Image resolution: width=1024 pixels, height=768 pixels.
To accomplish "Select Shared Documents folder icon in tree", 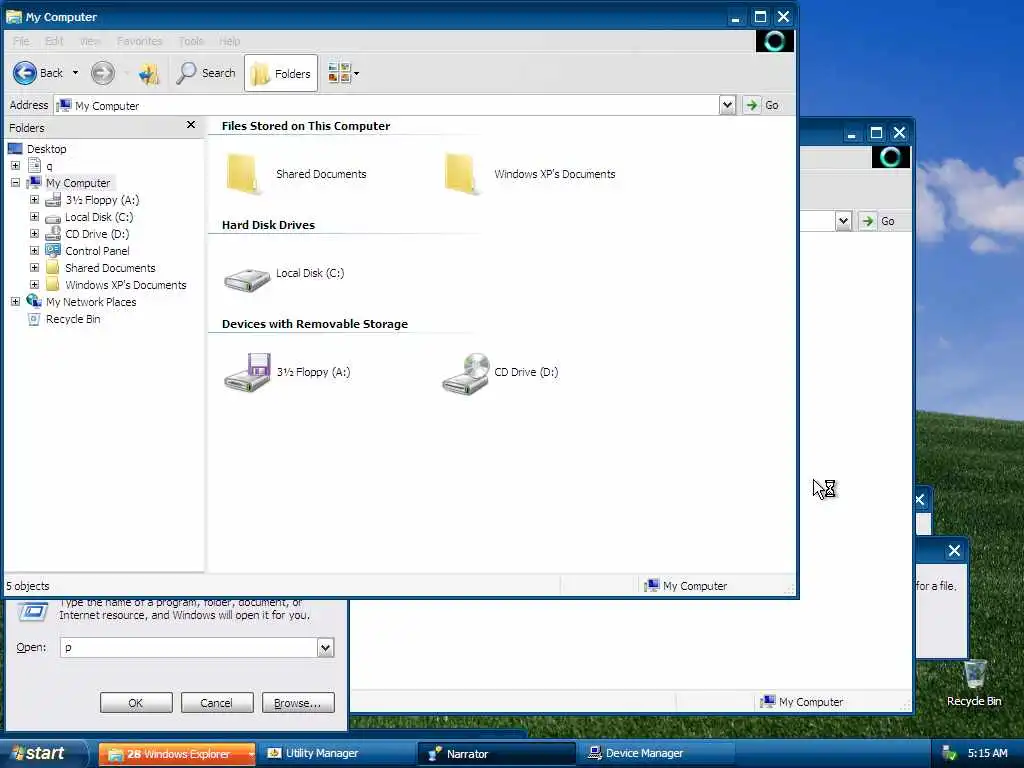I will (x=53, y=268).
